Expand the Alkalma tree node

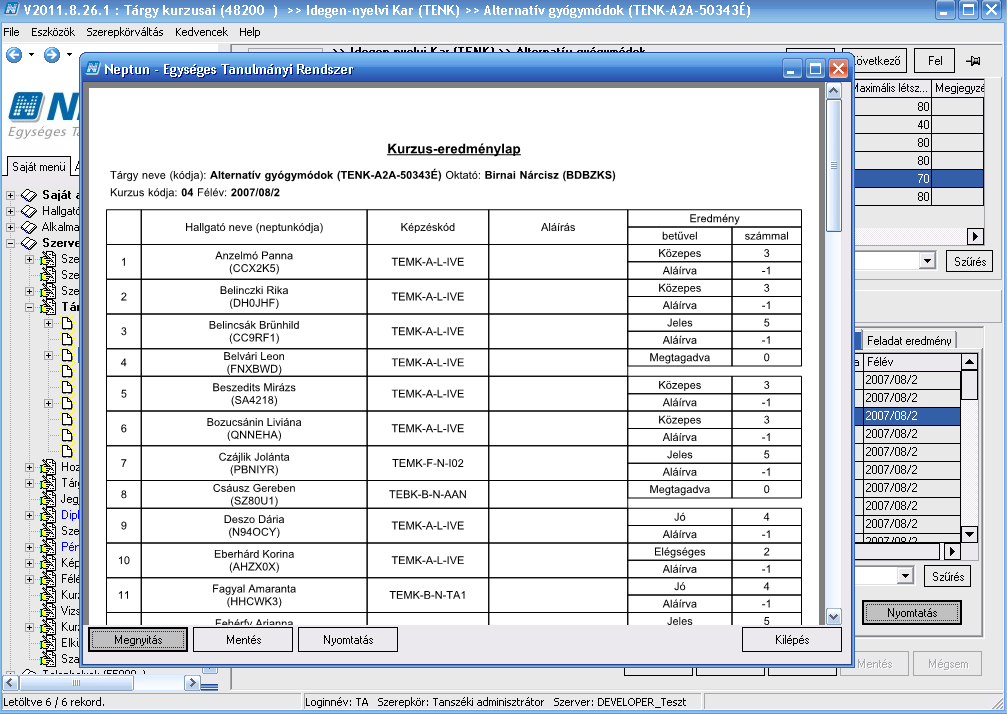click(x=10, y=227)
